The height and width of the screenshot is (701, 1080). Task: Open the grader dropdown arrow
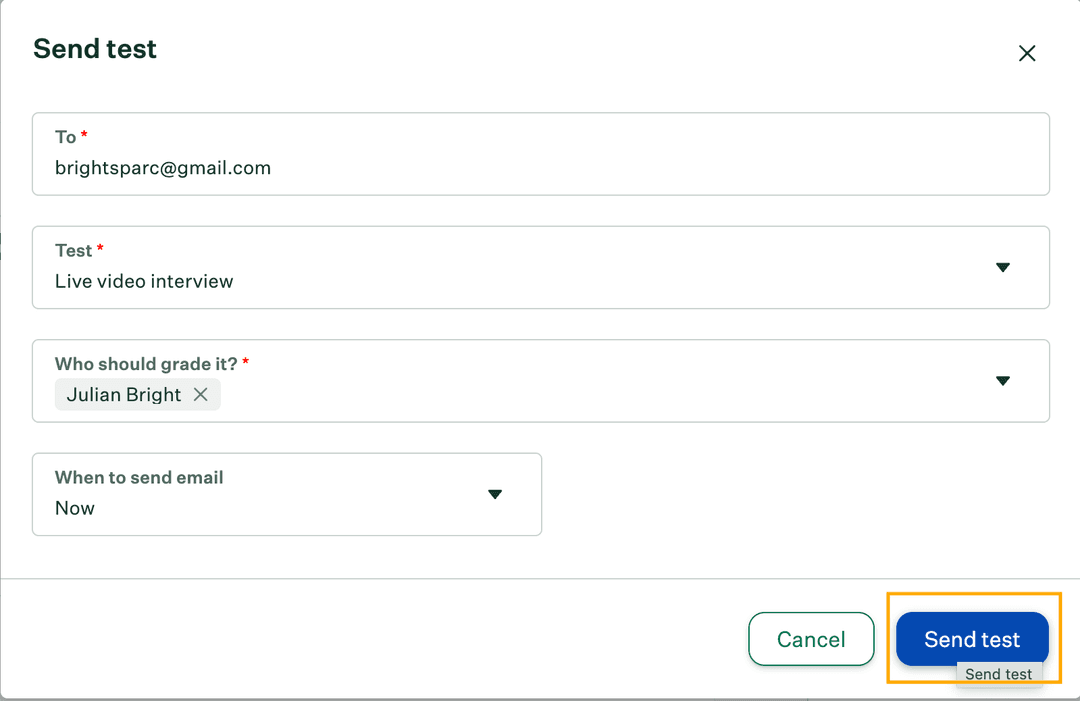(x=1003, y=381)
